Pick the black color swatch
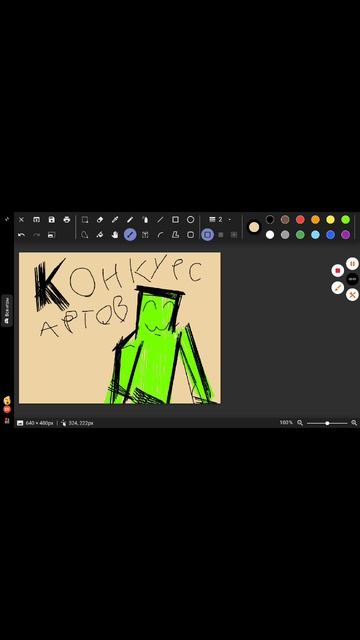Viewport: 360px width, 640px height. [x=270, y=220]
